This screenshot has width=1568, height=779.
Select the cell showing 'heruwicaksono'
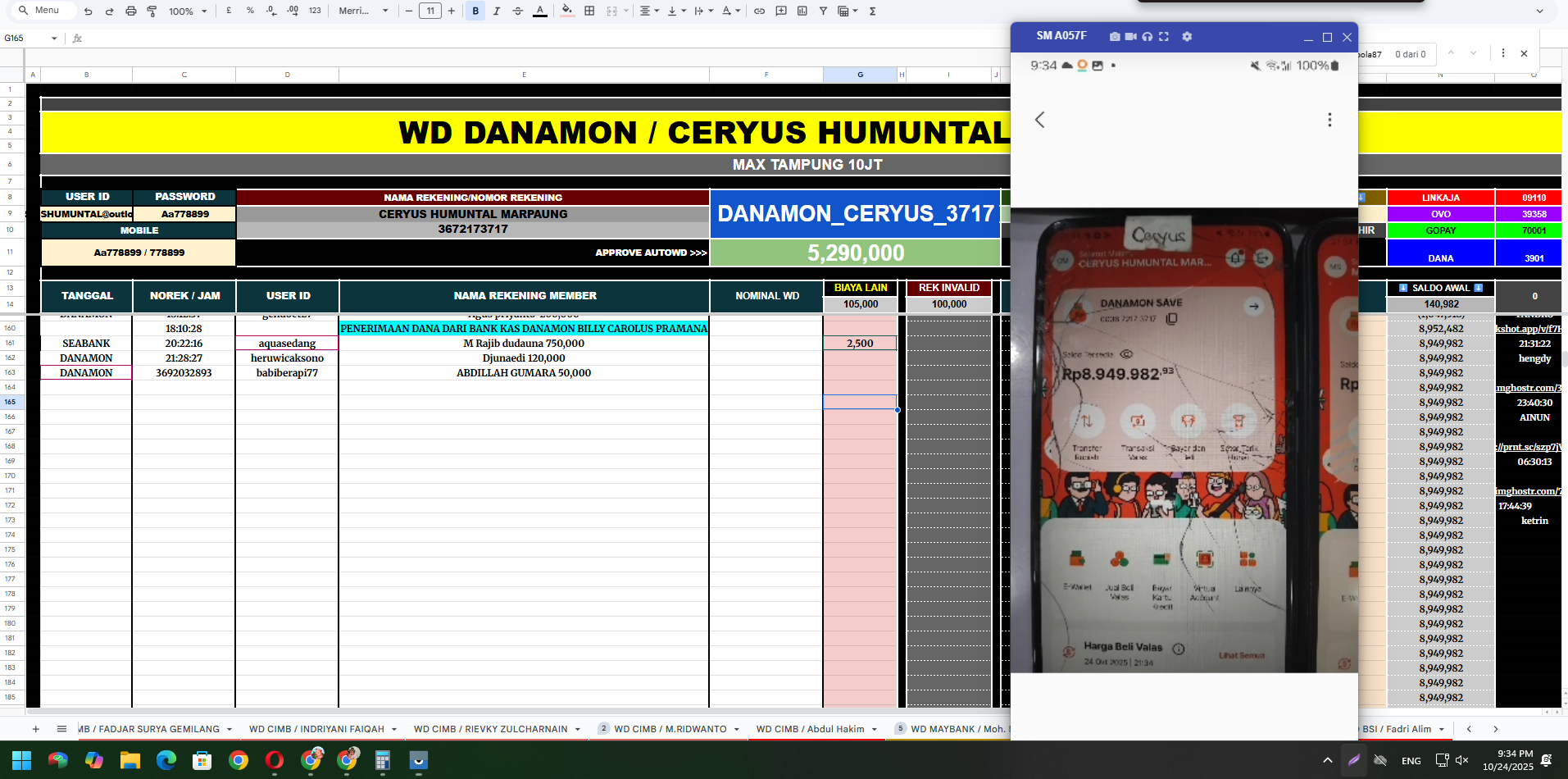(287, 358)
